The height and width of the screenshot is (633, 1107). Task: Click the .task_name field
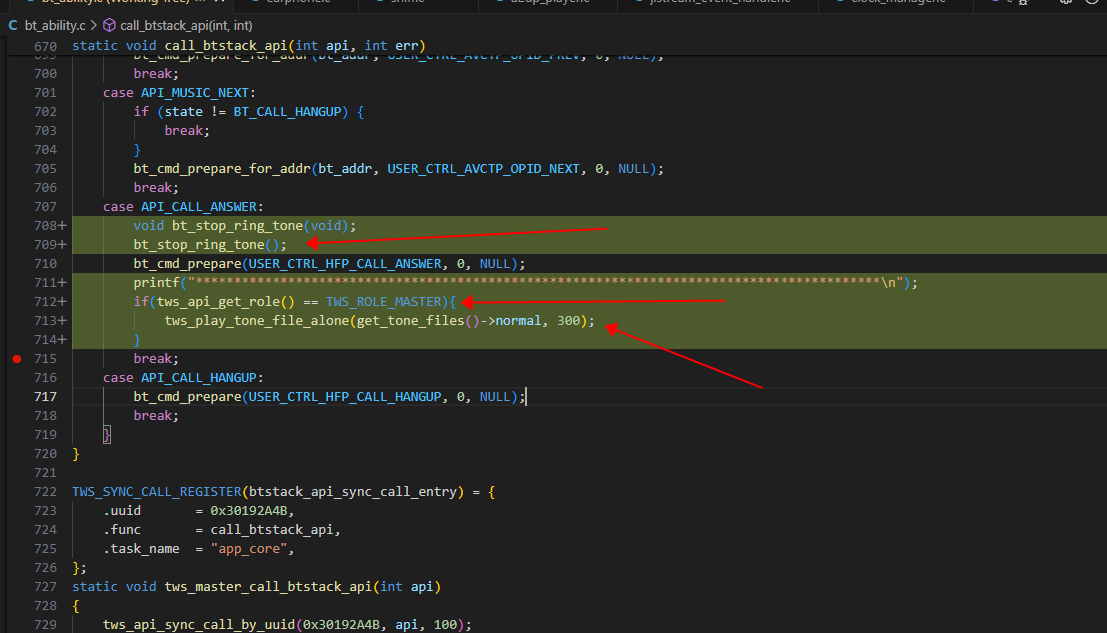[x=141, y=549]
